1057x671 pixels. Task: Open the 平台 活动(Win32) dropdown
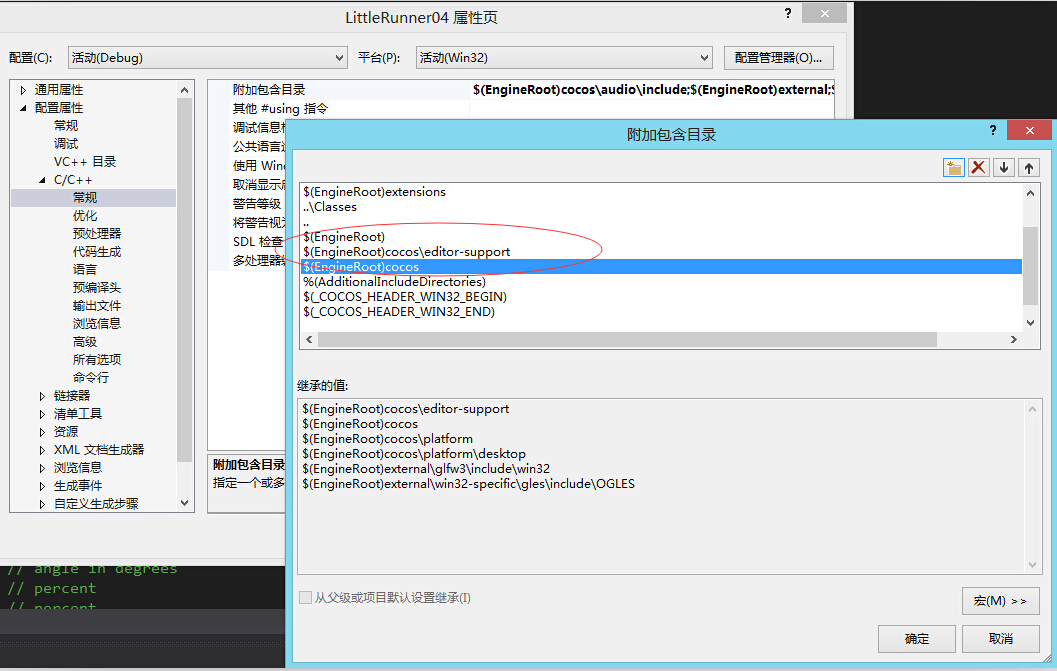[564, 58]
